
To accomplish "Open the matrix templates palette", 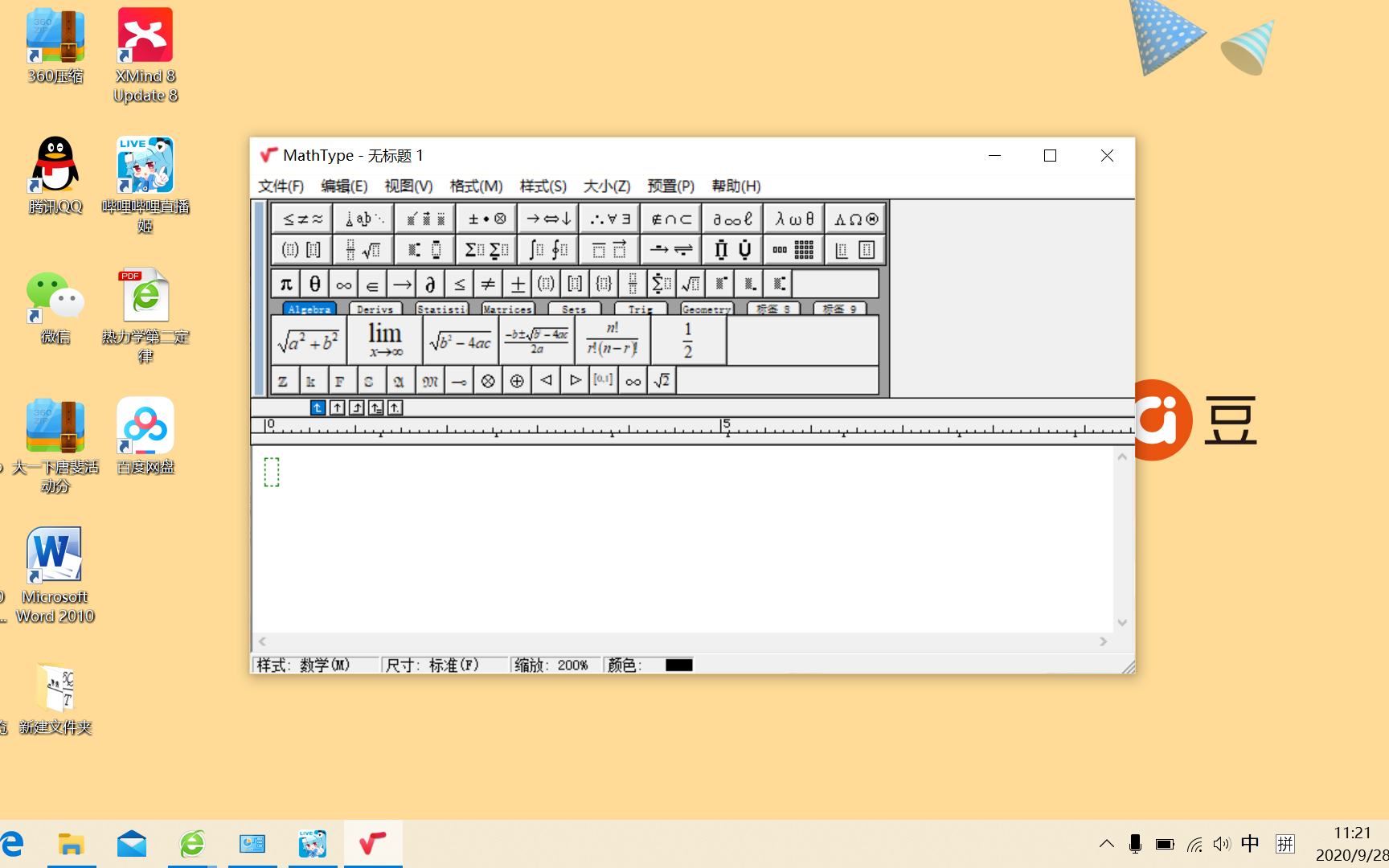I will pos(793,249).
